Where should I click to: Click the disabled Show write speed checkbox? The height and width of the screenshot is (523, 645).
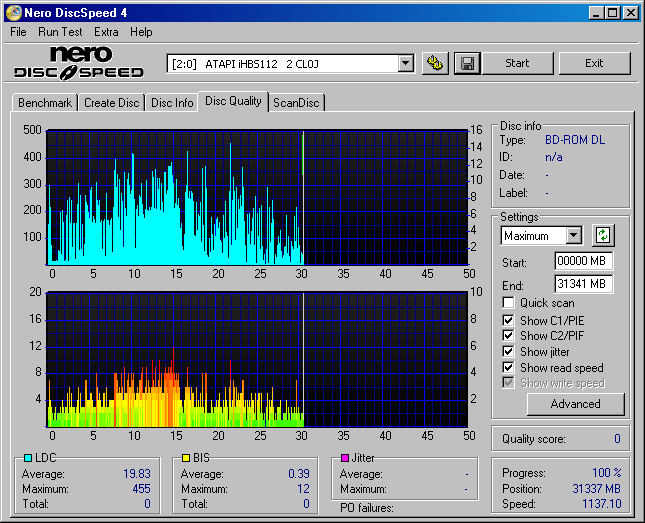pos(508,383)
